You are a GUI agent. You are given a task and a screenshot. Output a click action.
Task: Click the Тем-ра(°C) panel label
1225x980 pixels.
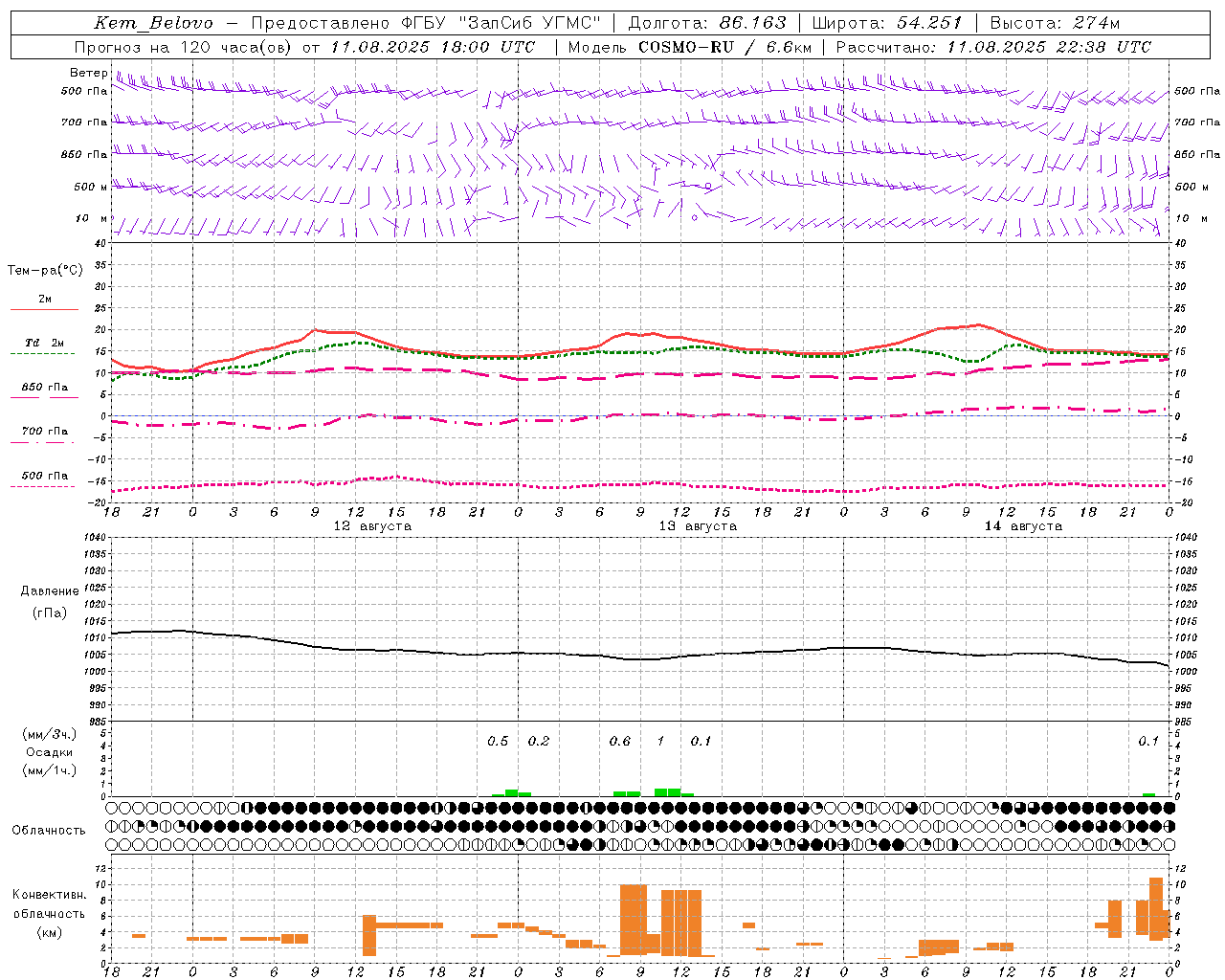[x=45, y=271]
